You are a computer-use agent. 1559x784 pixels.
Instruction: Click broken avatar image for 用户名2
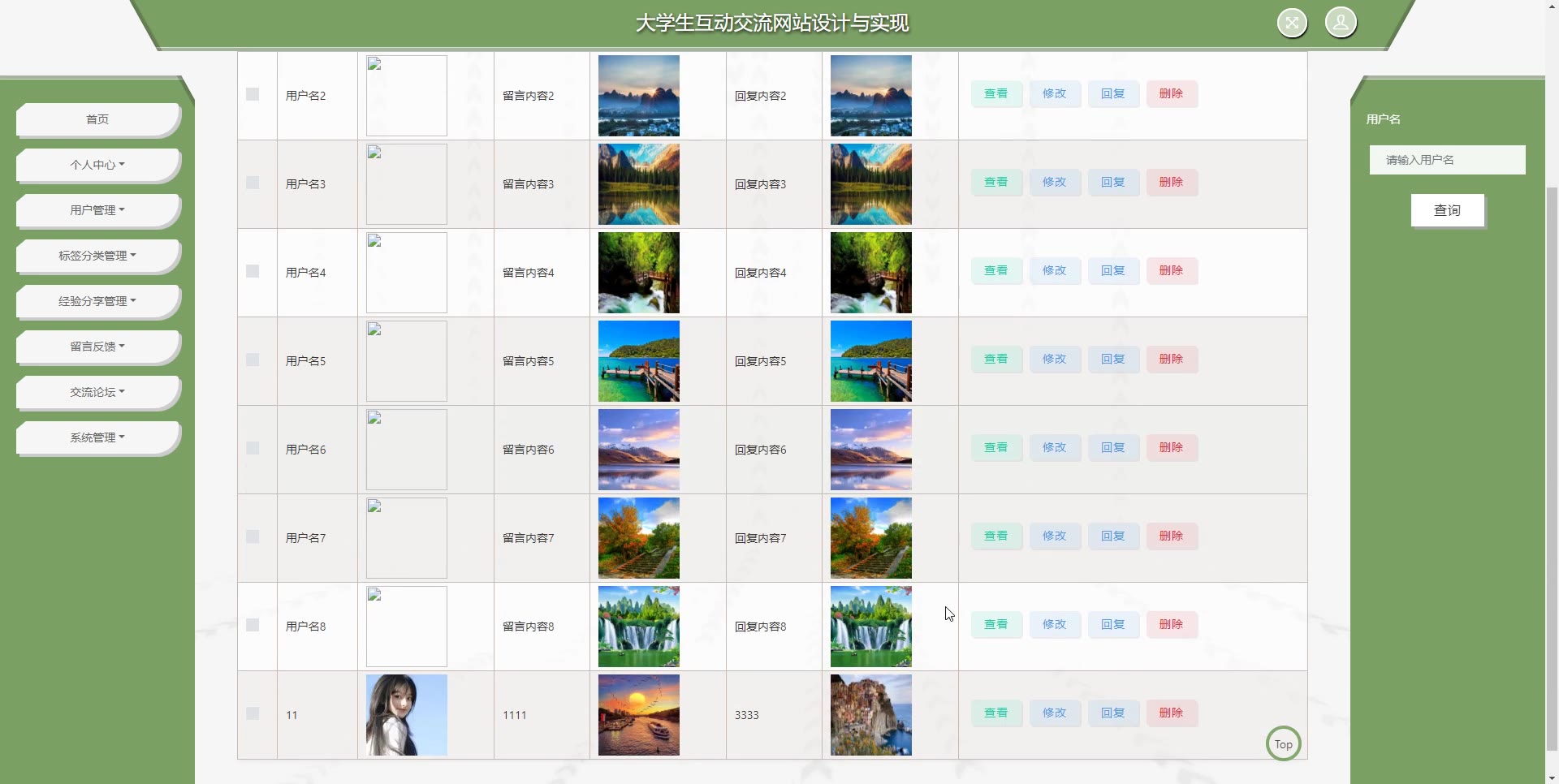click(407, 96)
